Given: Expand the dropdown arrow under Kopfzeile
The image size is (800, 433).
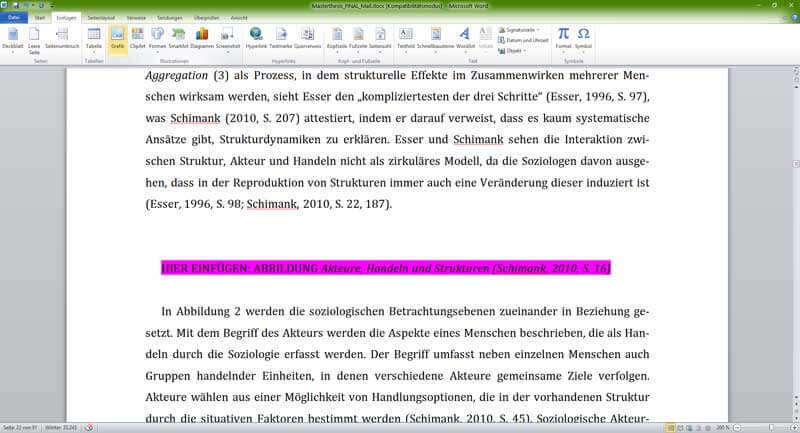Looking at the screenshot, I should coord(337,52).
